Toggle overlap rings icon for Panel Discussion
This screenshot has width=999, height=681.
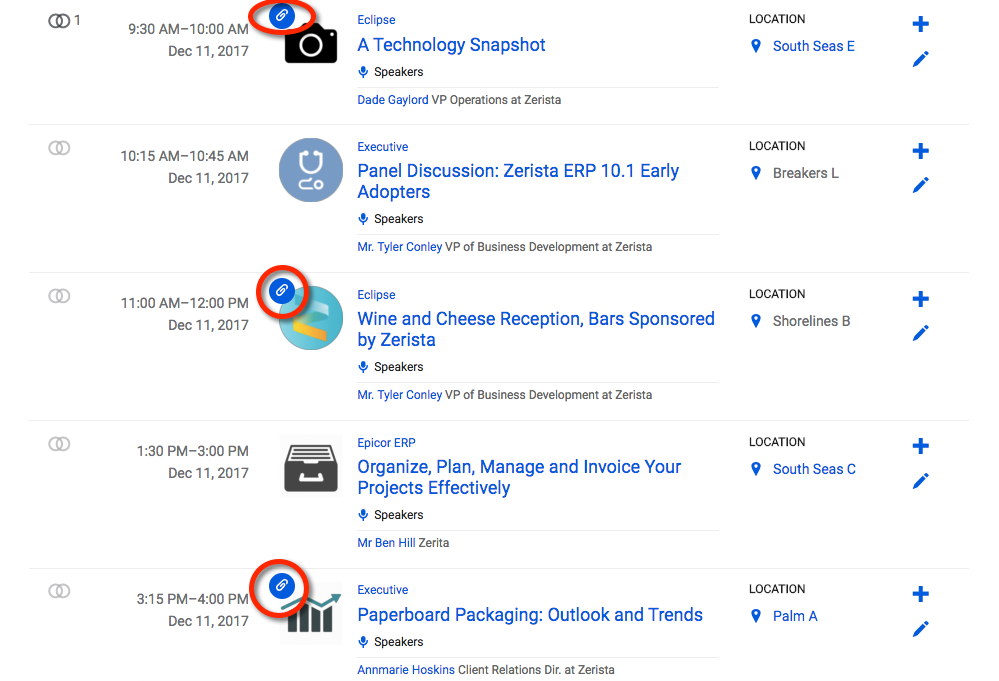click(x=59, y=148)
